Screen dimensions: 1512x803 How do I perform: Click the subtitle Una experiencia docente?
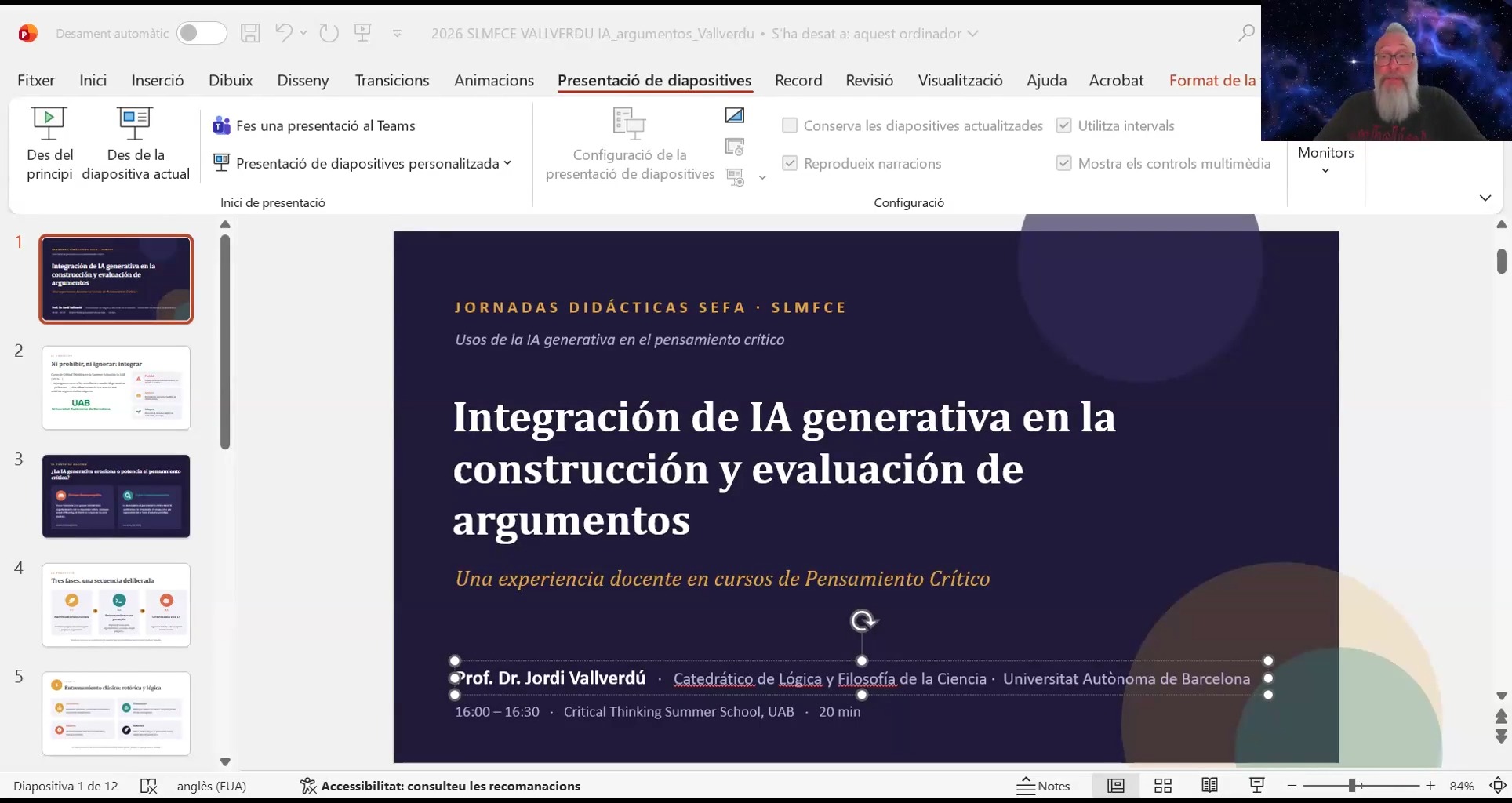722,579
